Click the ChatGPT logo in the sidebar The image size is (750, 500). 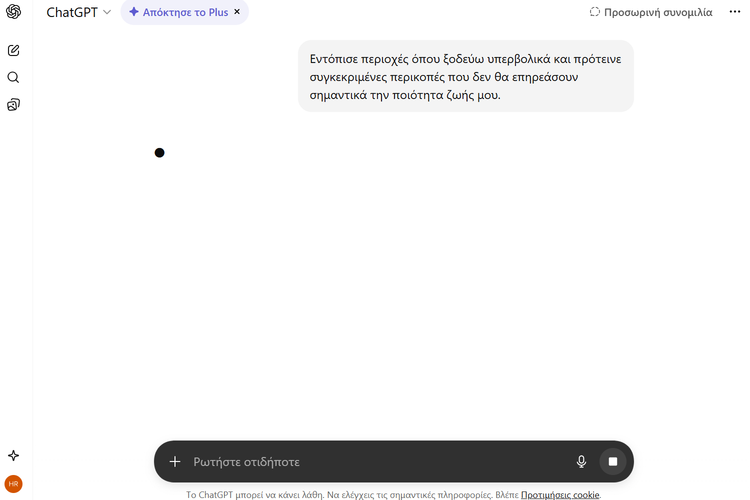pos(14,12)
